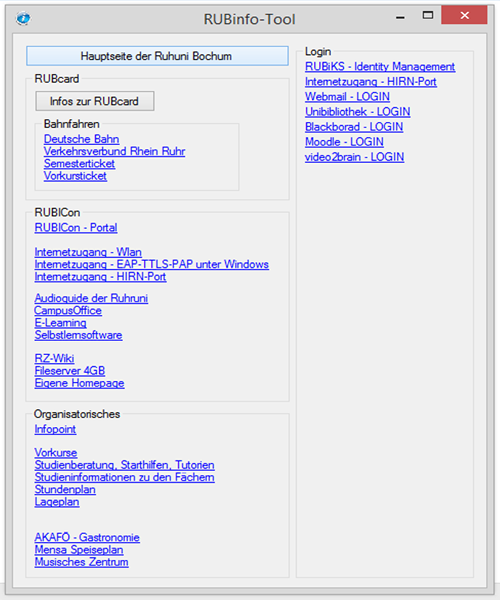
Task: Open Audioguide der Ruhruni link
Action: tap(91, 298)
